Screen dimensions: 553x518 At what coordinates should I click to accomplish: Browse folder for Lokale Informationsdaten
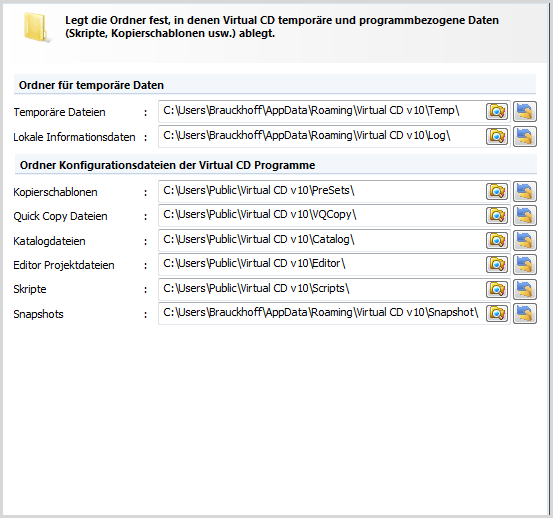pyautogui.click(x=497, y=136)
